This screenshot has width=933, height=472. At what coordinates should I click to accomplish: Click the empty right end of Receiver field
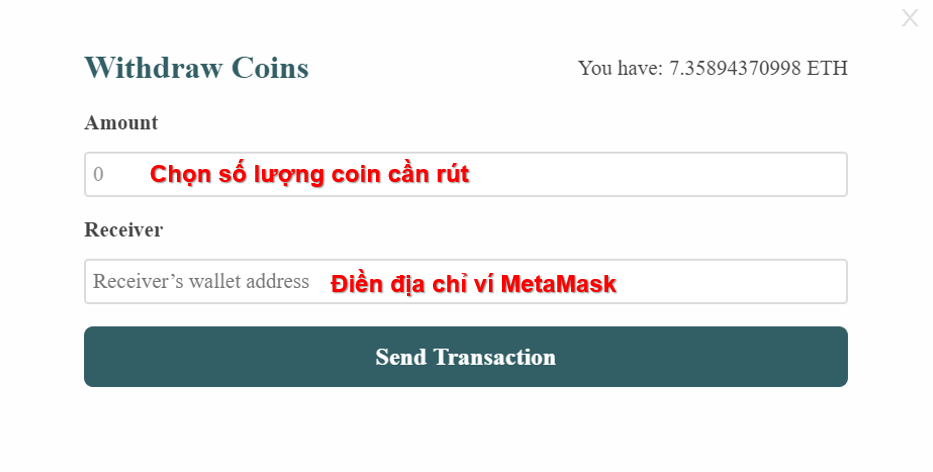(x=732, y=282)
